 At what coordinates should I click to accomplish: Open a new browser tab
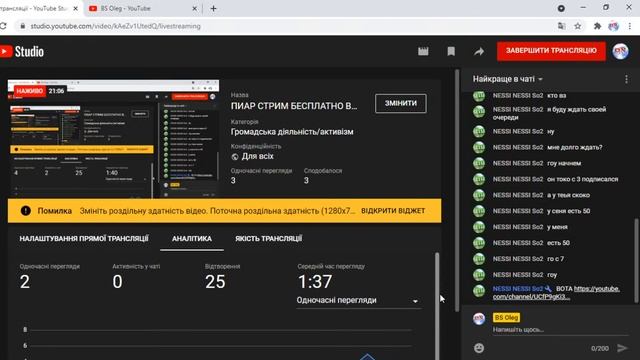tap(213, 8)
